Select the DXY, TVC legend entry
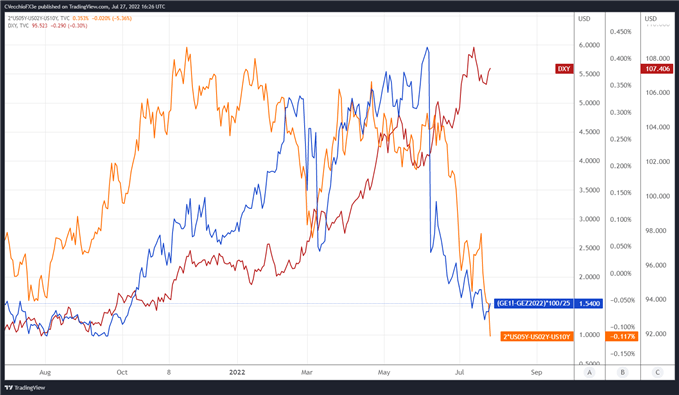The width and height of the screenshot is (679, 395). 18,26
